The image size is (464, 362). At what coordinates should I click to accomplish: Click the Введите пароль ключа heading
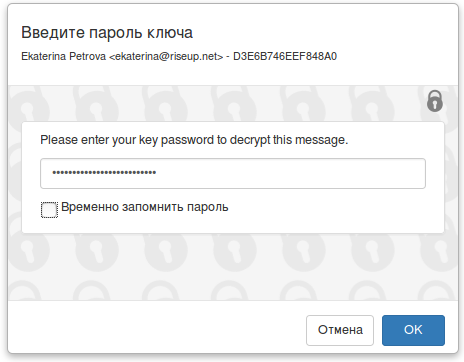click(107, 33)
